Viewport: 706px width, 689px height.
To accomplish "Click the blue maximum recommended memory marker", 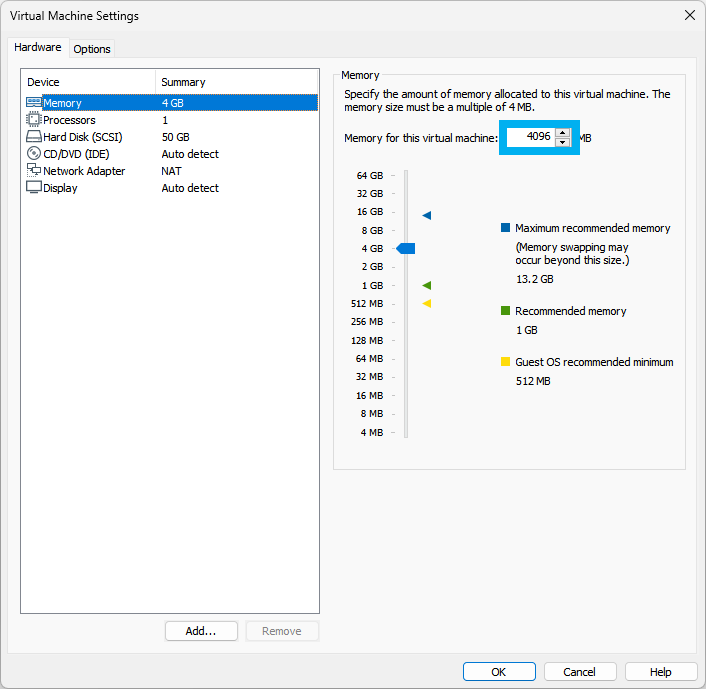I will pos(427,215).
